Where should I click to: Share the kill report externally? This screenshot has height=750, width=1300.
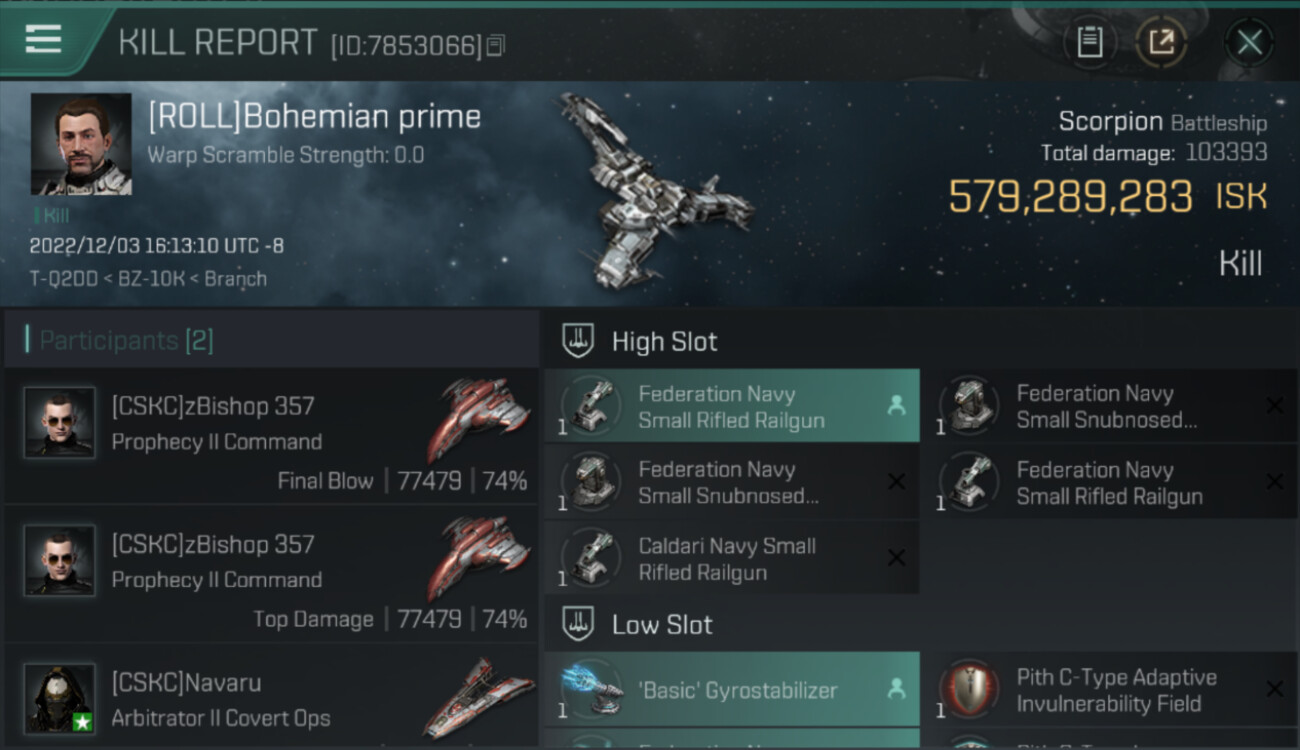pos(1161,42)
